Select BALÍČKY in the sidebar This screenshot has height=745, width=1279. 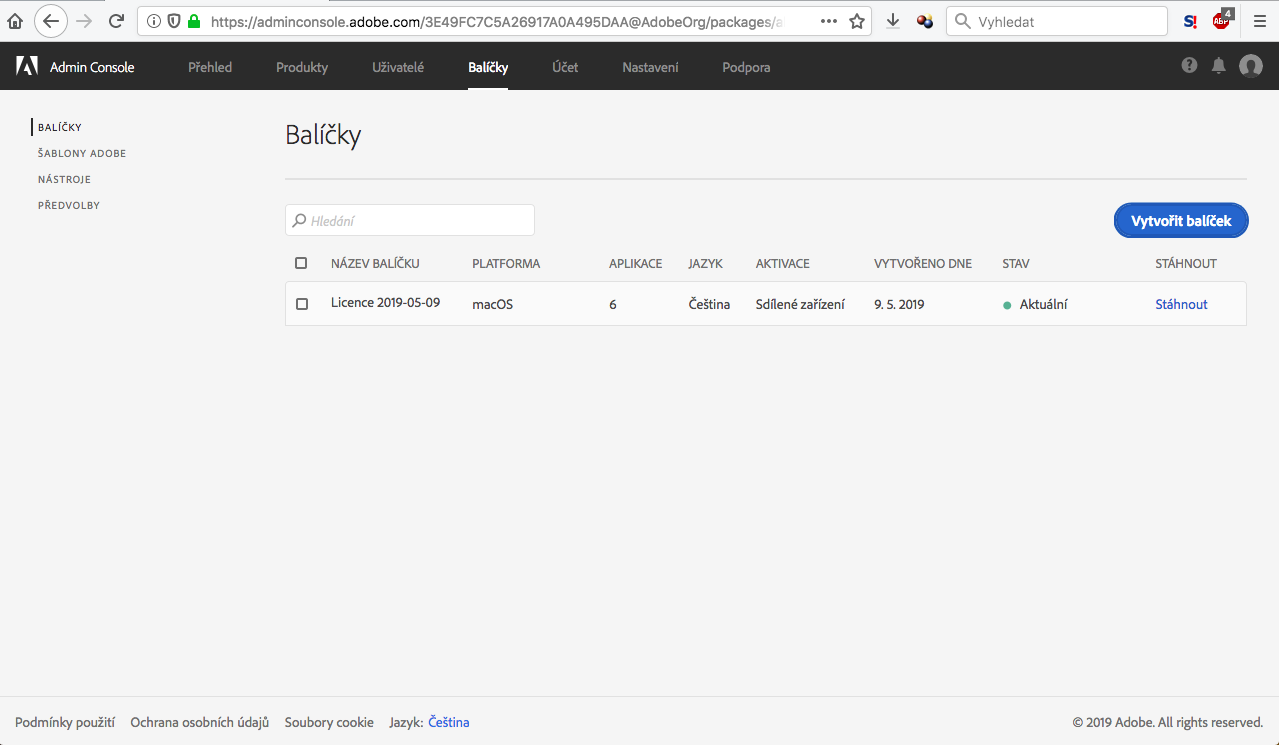click(x=60, y=128)
